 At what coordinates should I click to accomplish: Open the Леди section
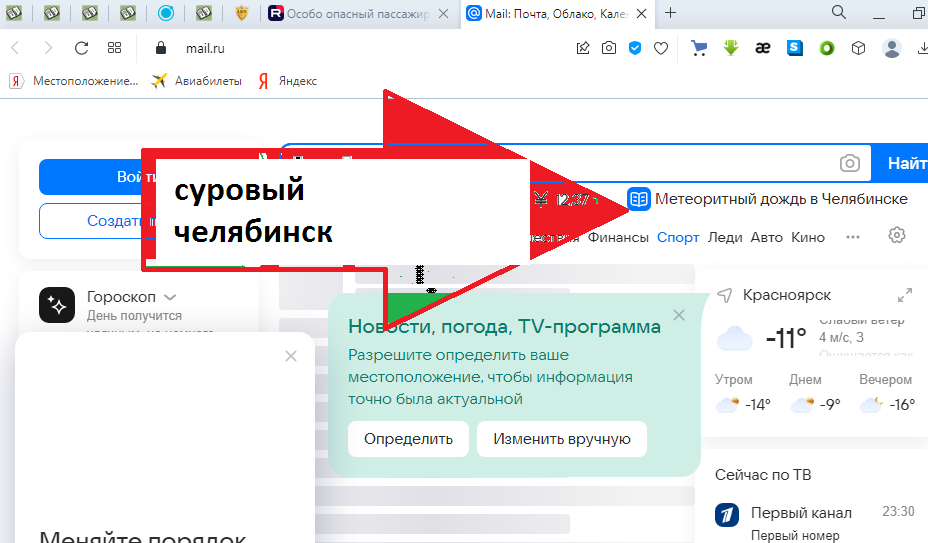click(x=725, y=237)
